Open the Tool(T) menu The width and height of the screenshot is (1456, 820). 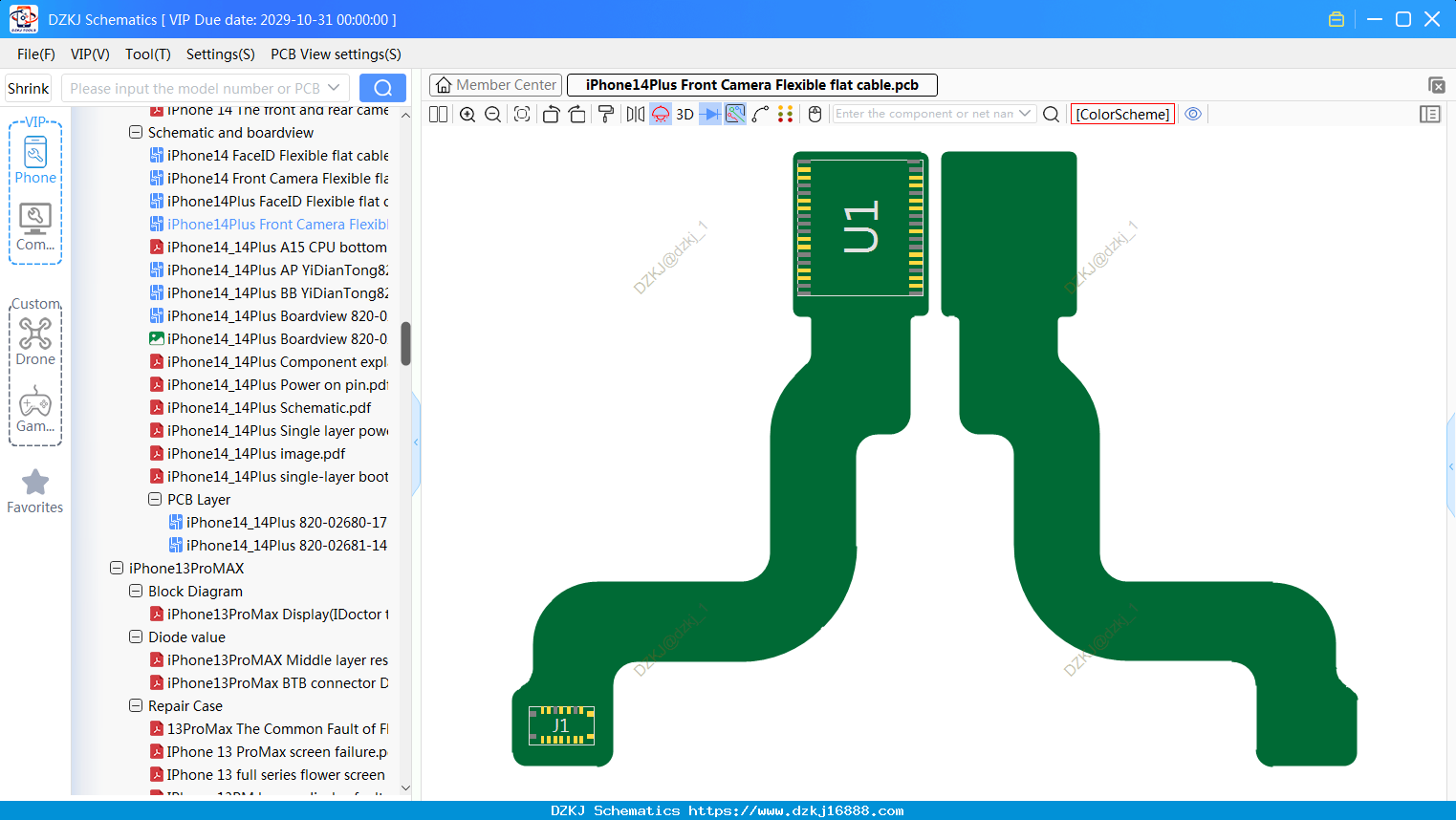point(148,54)
